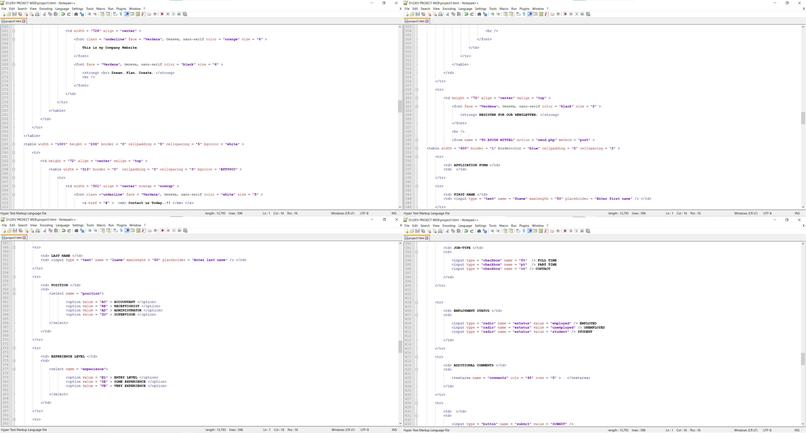This screenshot has width=806, height=433.
Task: Click New file icon in the Company Website window
Action: (x=4, y=14)
